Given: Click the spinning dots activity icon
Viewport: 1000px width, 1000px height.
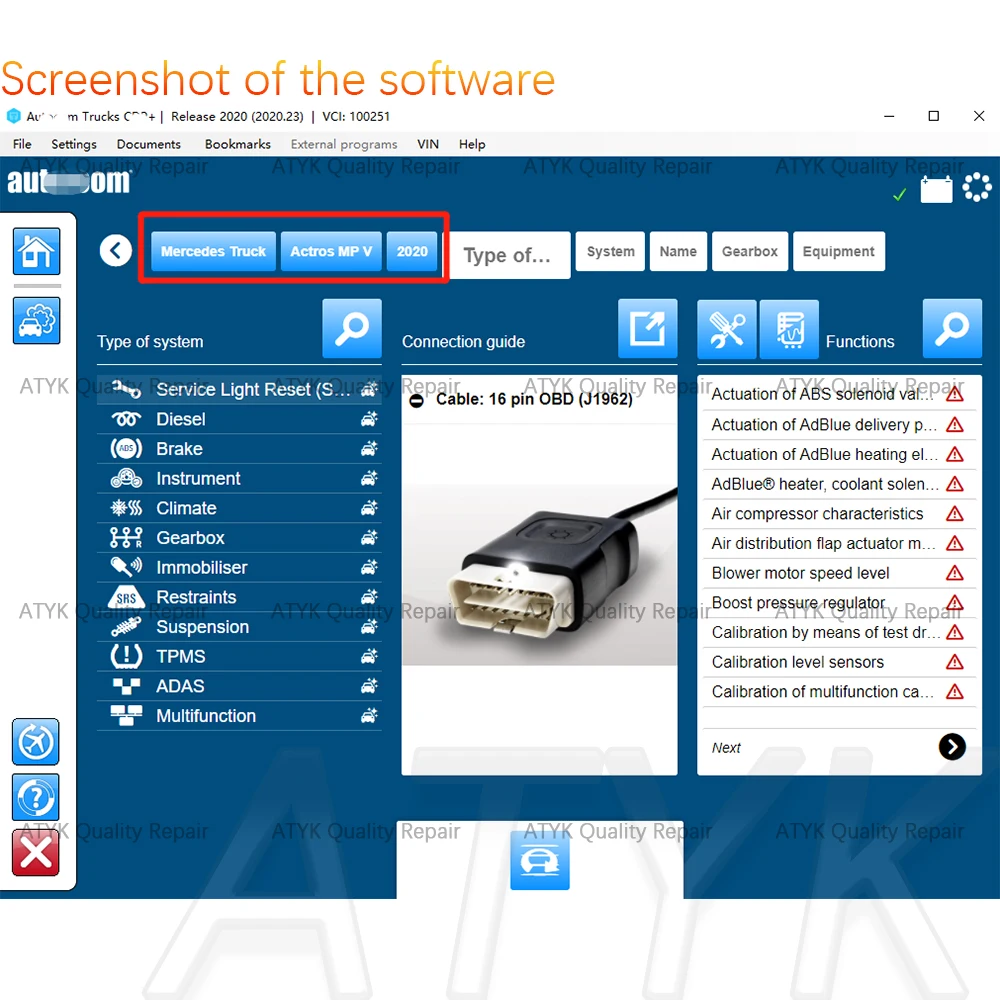Looking at the screenshot, I should (x=976, y=188).
